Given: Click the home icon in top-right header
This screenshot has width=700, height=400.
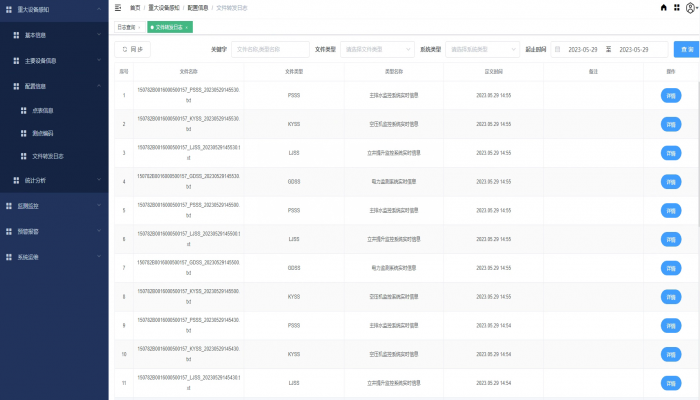Looking at the screenshot, I should coord(662,7).
